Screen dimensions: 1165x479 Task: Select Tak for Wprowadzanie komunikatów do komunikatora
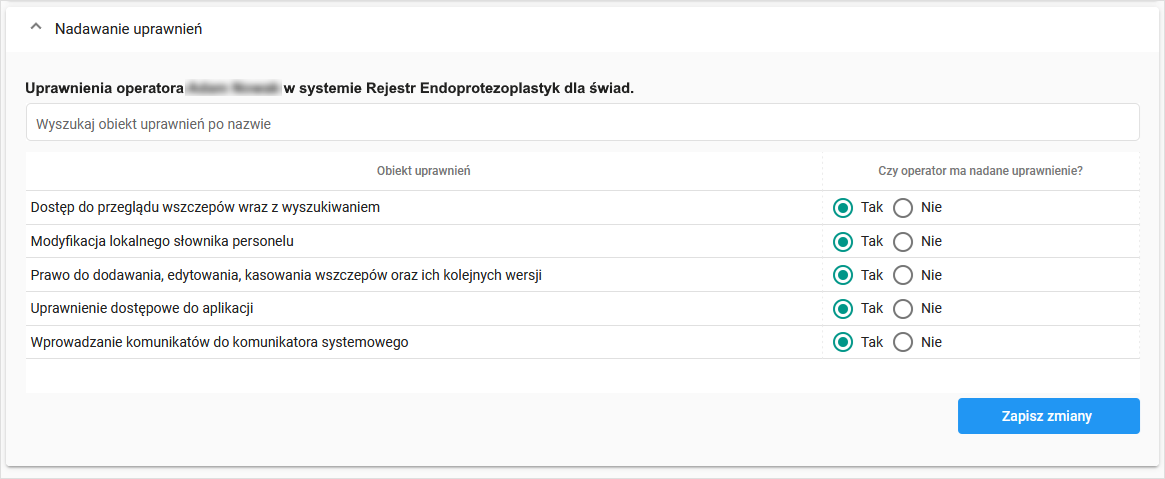coord(843,342)
